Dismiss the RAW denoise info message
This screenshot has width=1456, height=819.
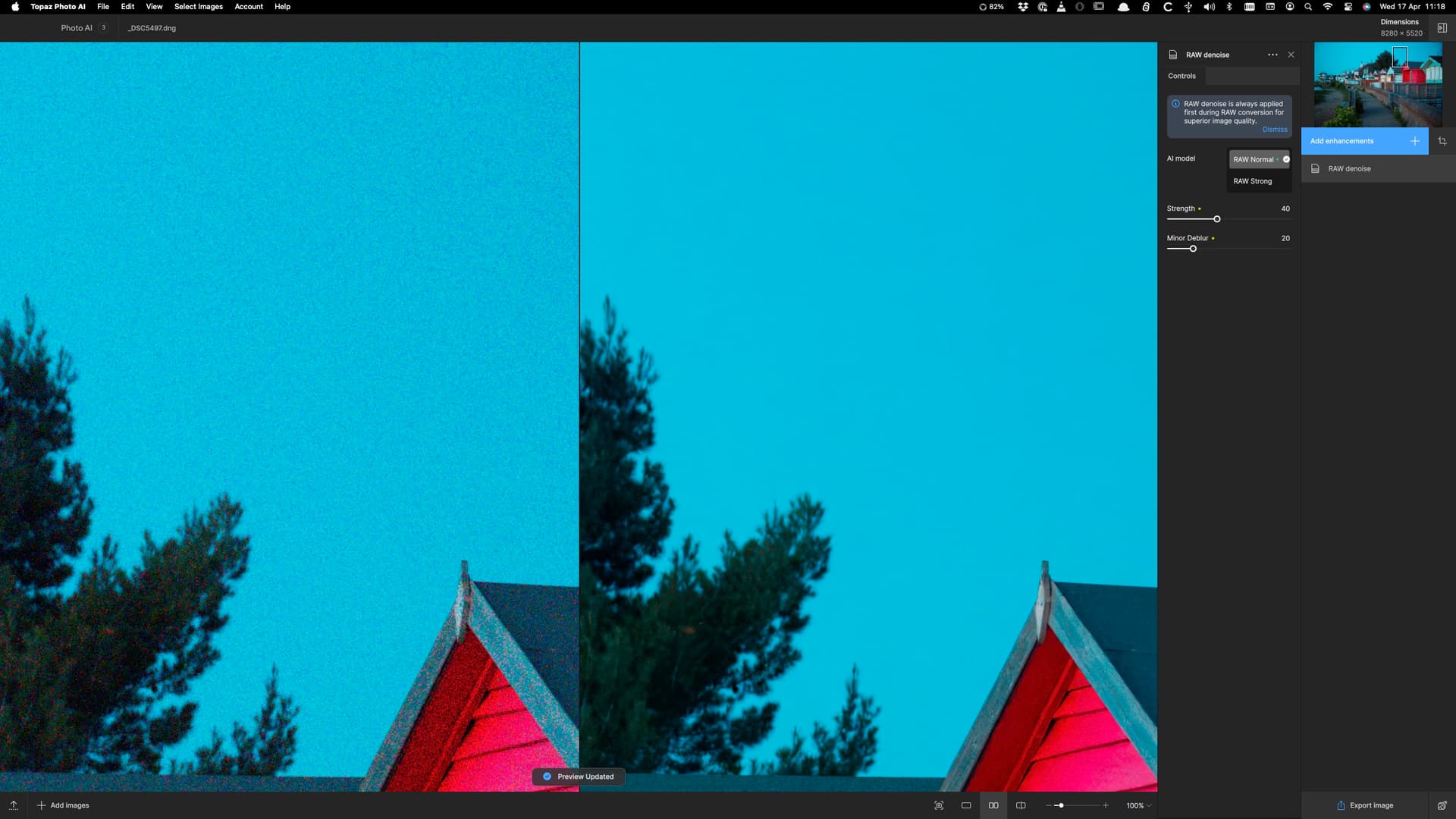(x=1274, y=130)
